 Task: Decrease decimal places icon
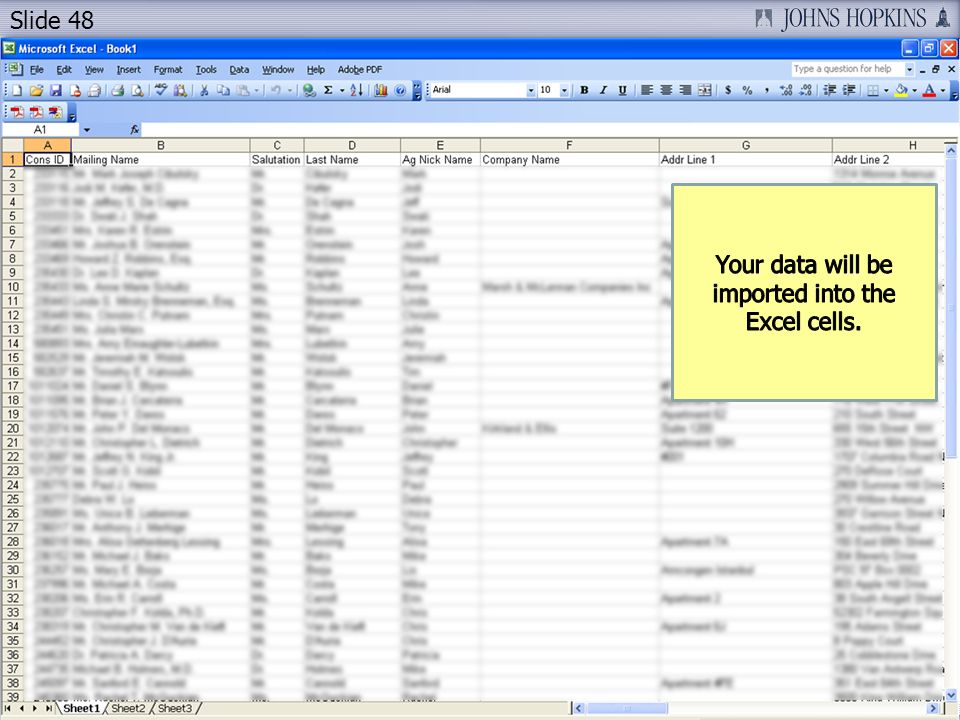click(806, 91)
